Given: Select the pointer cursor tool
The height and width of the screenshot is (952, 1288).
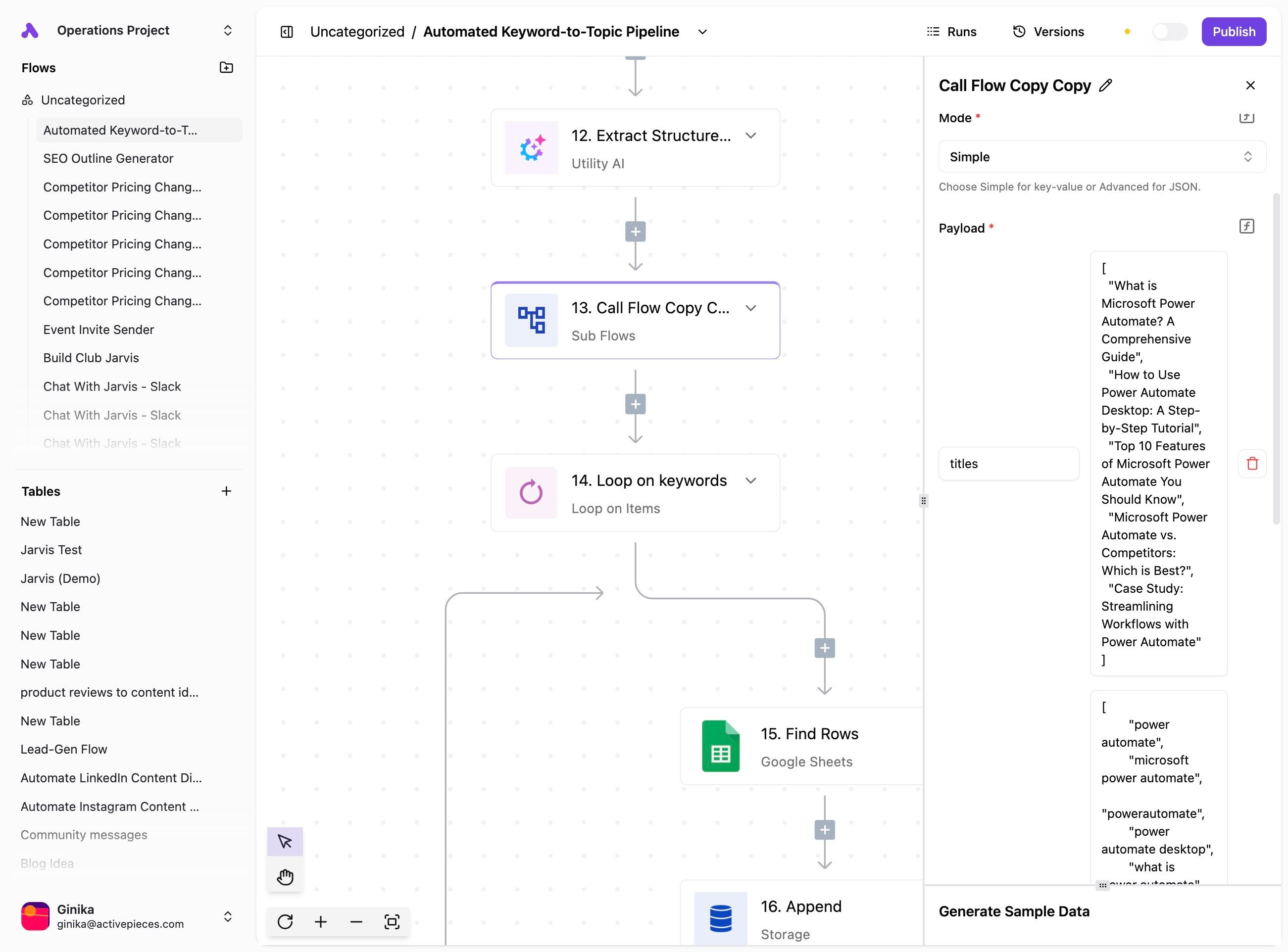Looking at the screenshot, I should click(285, 841).
